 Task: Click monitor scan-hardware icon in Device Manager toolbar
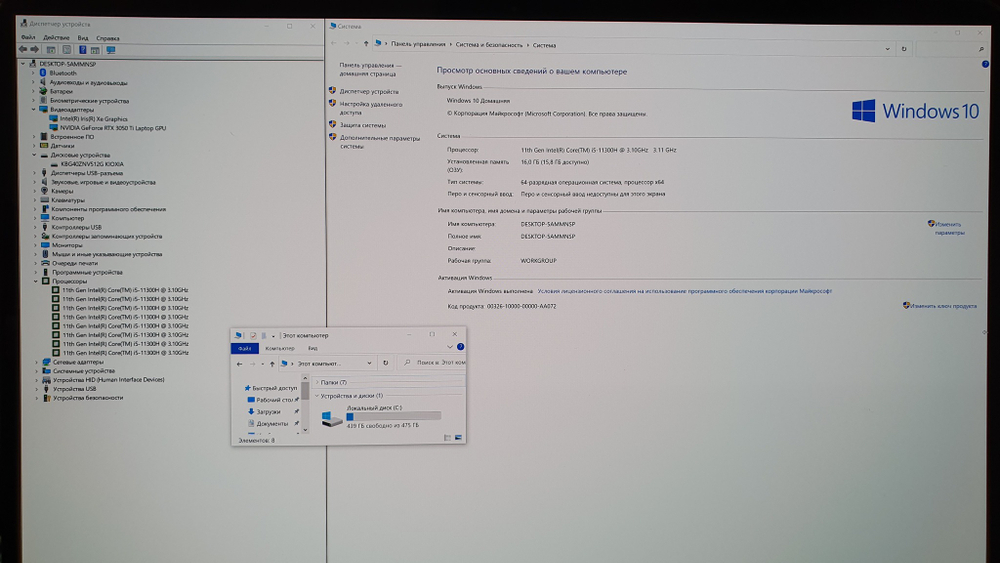click(111, 50)
